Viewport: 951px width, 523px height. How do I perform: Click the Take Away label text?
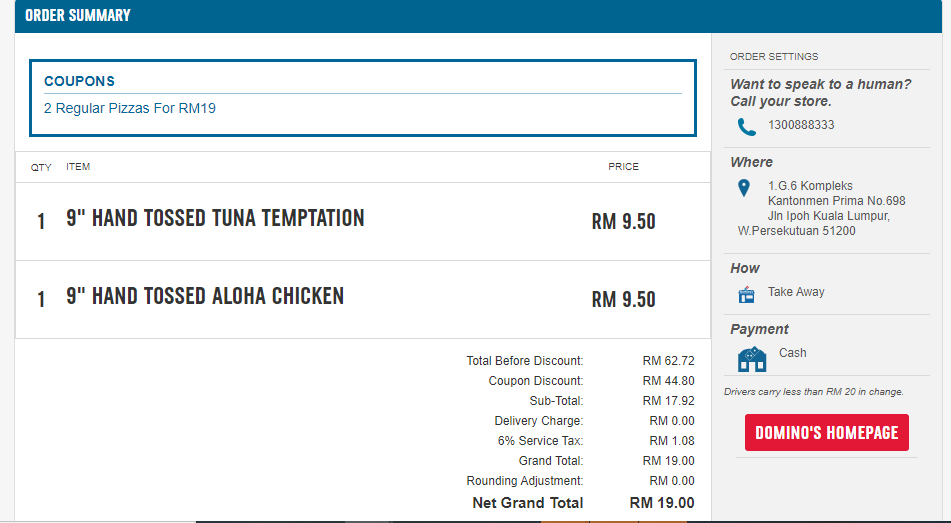coord(796,292)
